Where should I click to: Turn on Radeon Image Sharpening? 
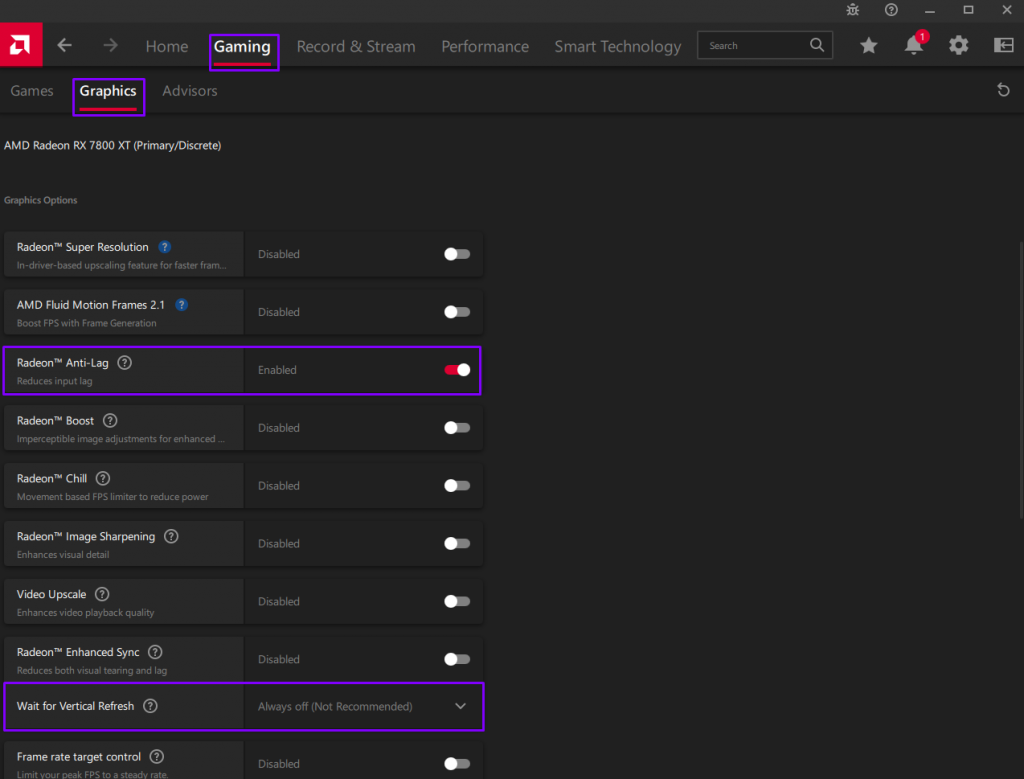pos(457,544)
